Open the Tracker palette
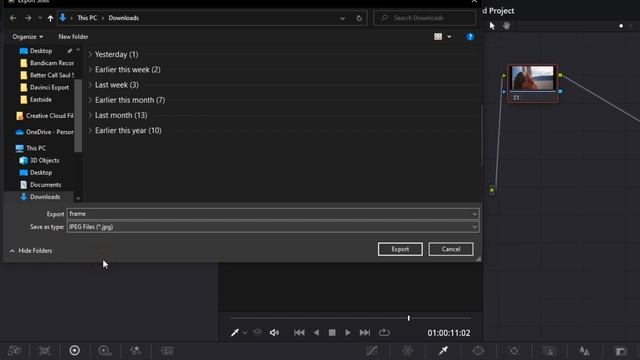 coord(514,351)
